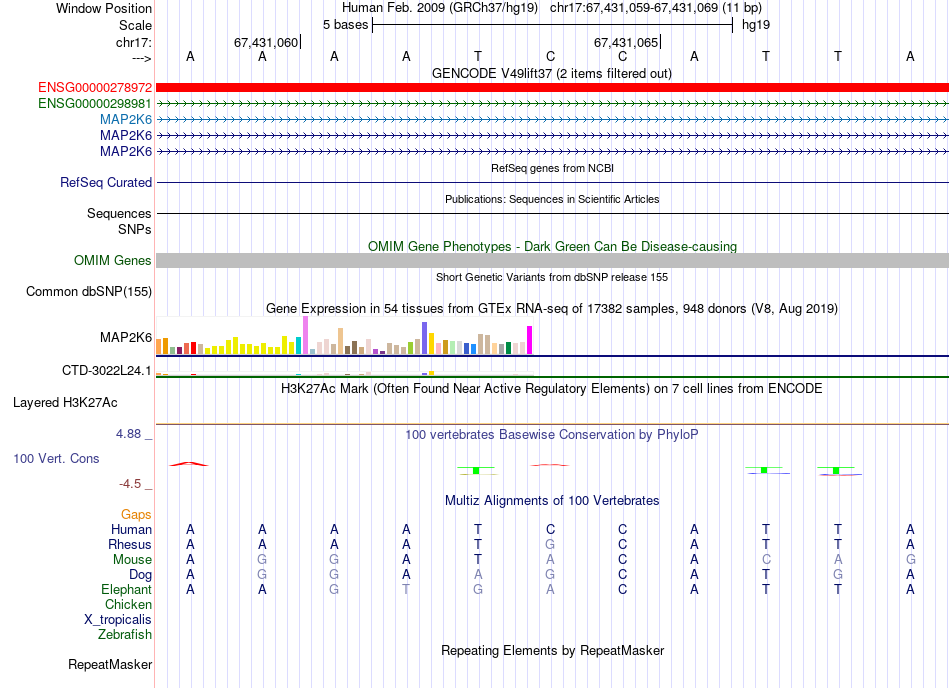The image size is (950, 688).
Task: Click the Elephant species label
Action: tap(127, 590)
